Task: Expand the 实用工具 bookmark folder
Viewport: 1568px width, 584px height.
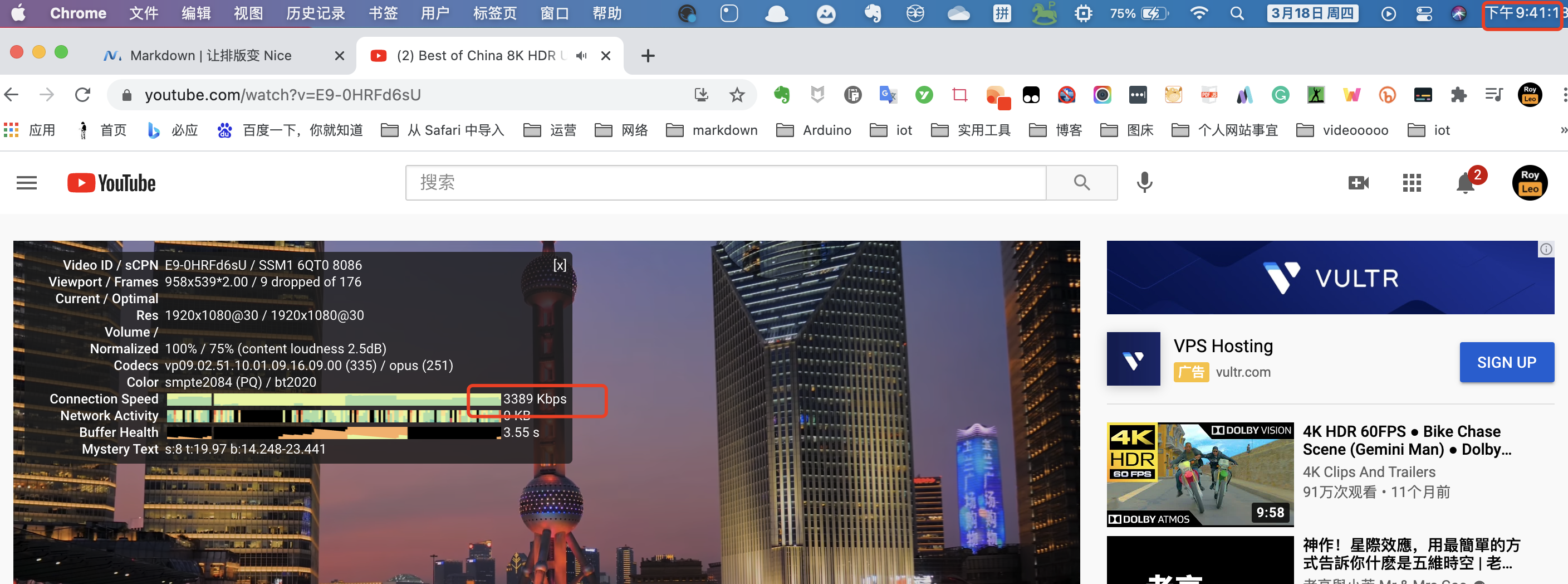Action: (x=971, y=130)
